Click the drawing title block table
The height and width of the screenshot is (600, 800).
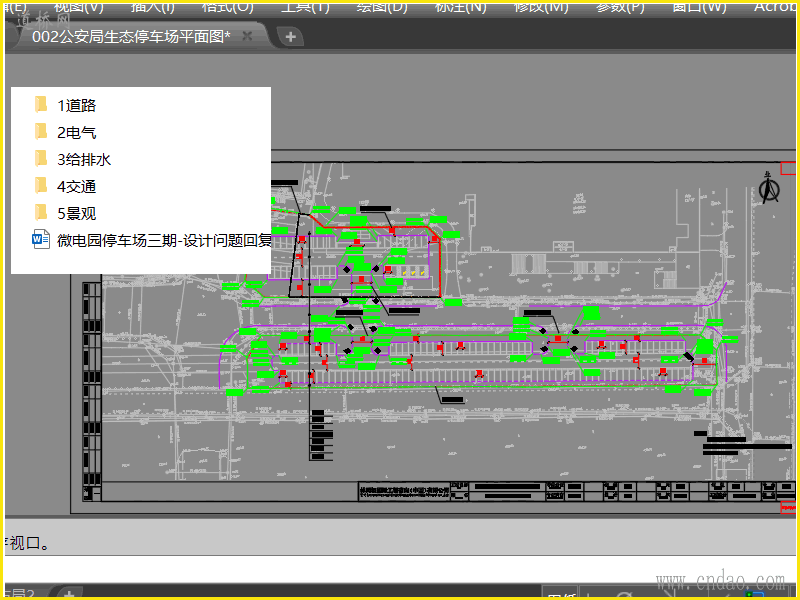pos(577,491)
